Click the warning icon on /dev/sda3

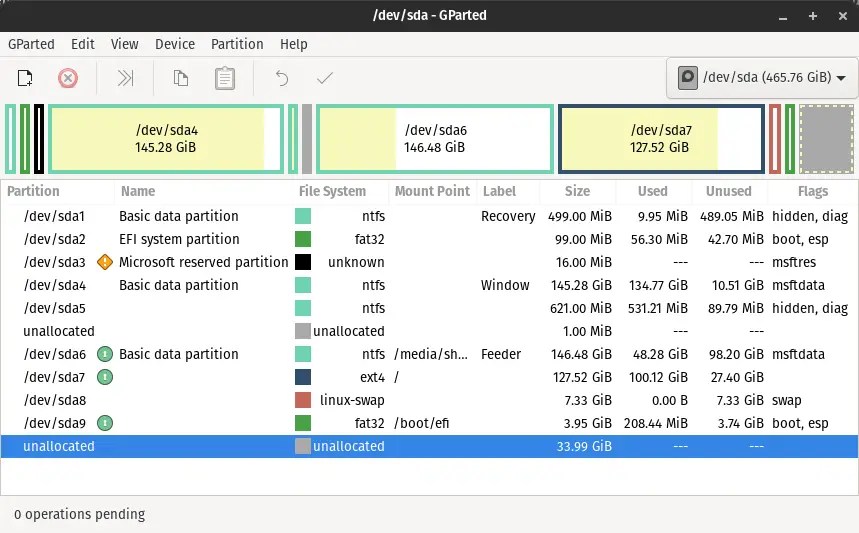click(x=105, y=262)
